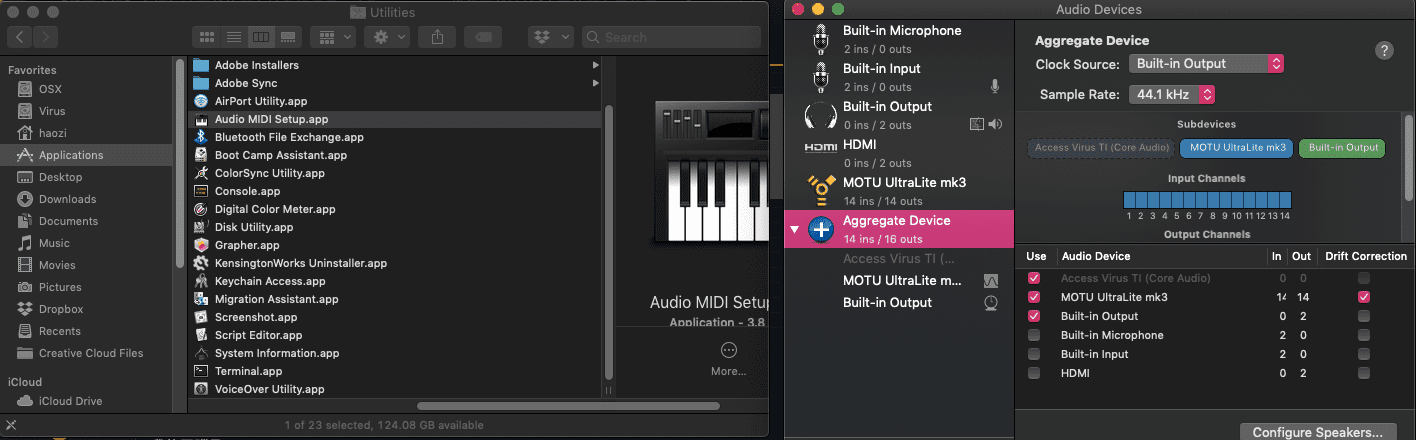Click the Audio Devices help question mark
This screenshot has height=440, width=1416.
pyautogui.click(x=1385, y=51)
